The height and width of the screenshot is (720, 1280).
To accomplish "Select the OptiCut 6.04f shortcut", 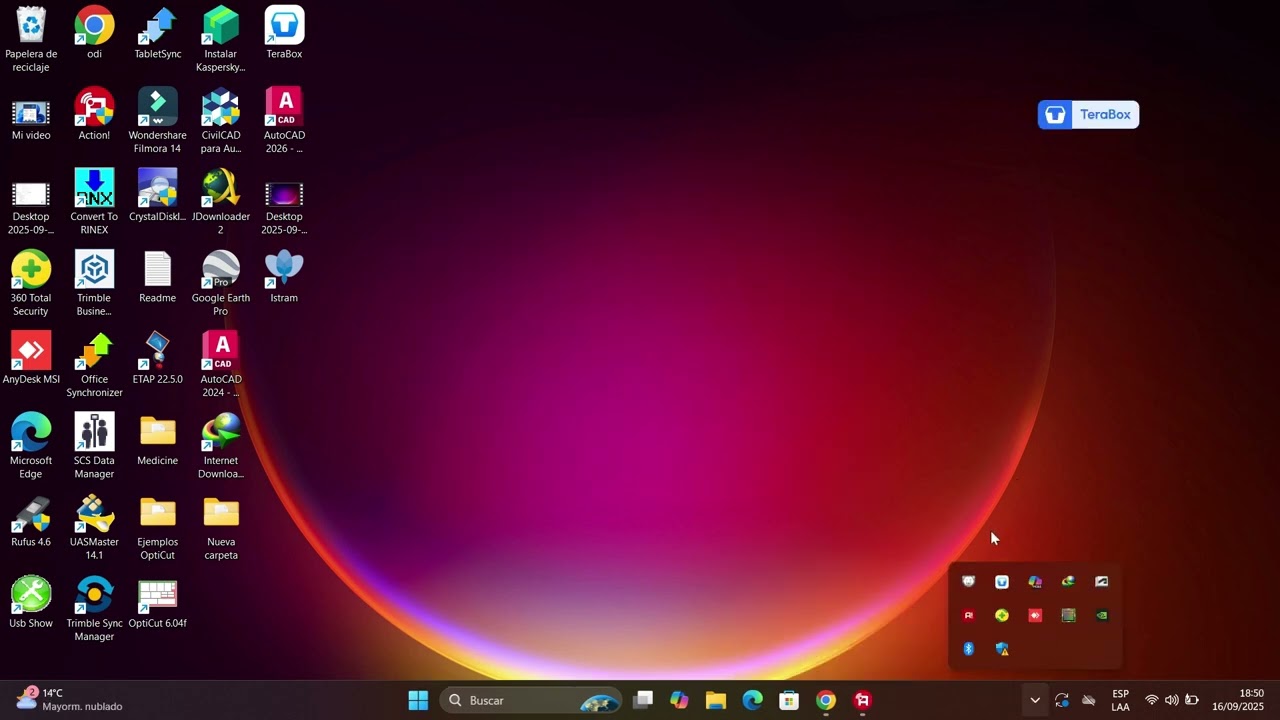I will 157,602.
